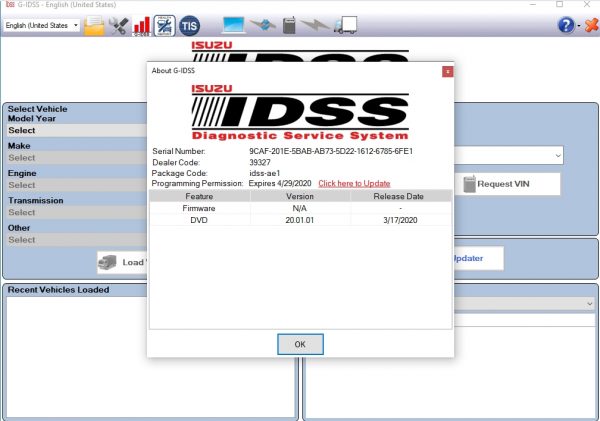Select the DVD row in the table
Screen dimensions: 600x421
tap(300, 220)
